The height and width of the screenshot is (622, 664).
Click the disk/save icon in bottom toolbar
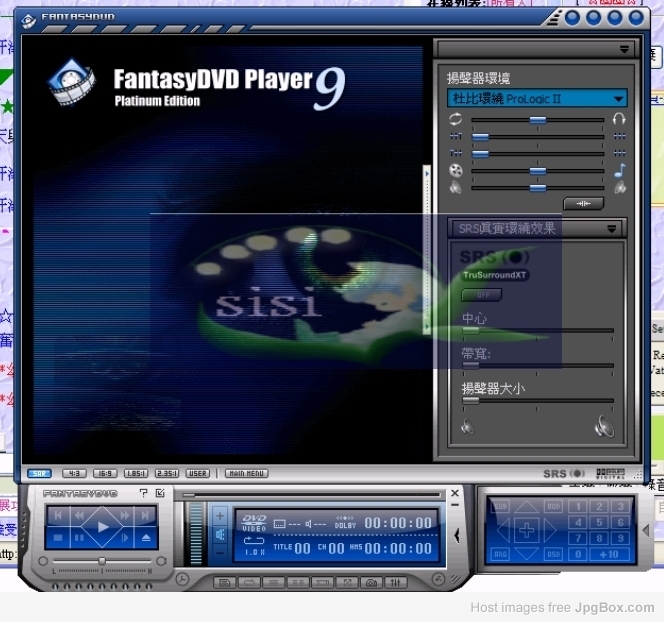[x=224, y=583]
